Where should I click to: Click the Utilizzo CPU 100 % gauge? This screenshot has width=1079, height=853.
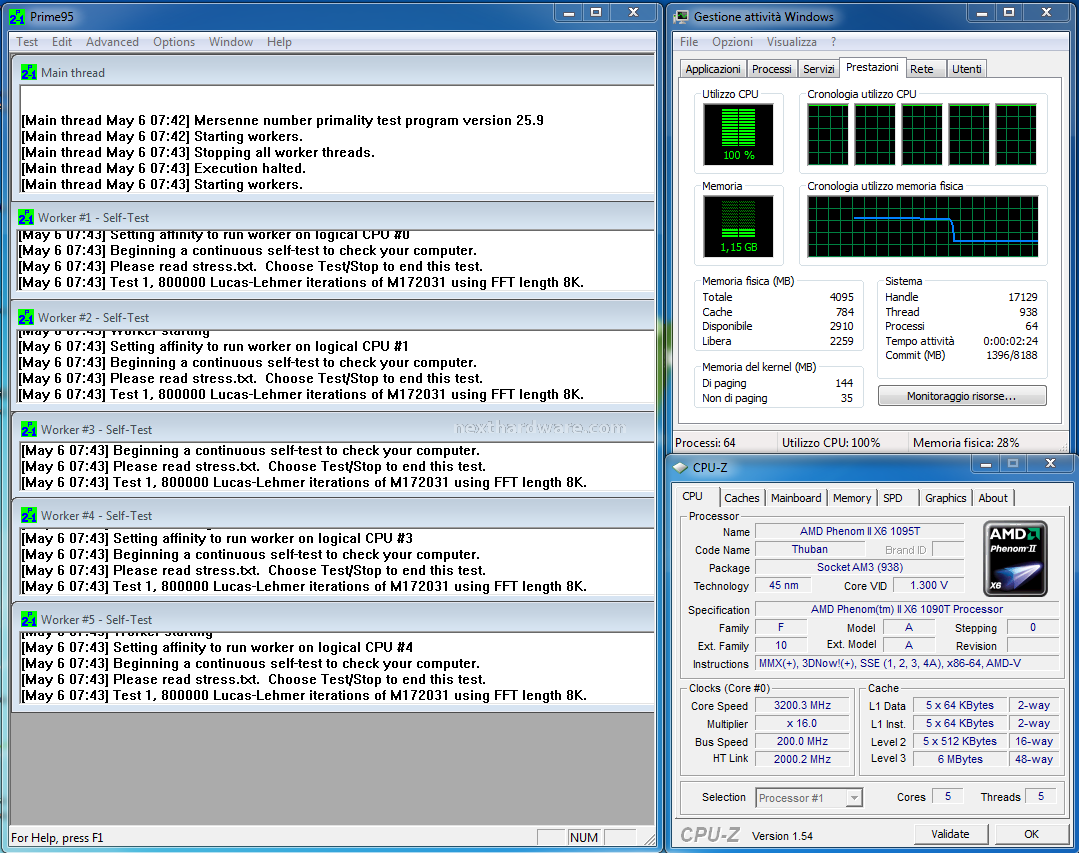coord(738,134)
